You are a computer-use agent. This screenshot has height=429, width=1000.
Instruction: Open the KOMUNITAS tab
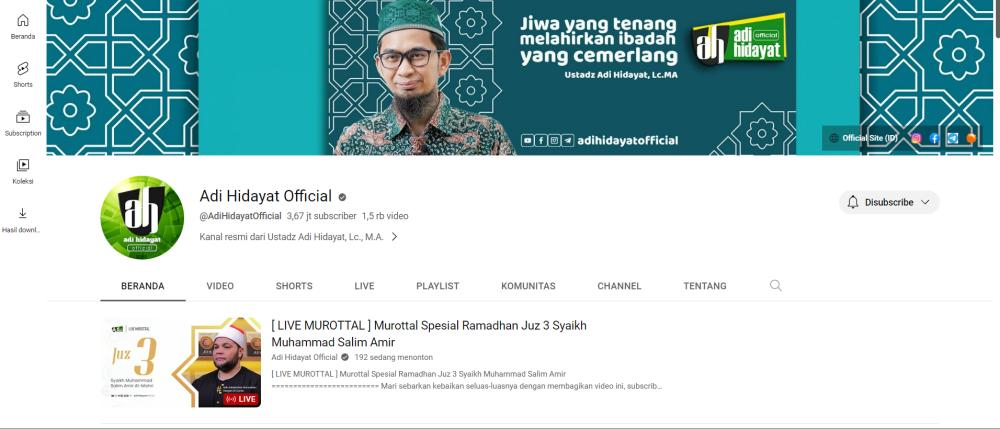click(528, 286)
